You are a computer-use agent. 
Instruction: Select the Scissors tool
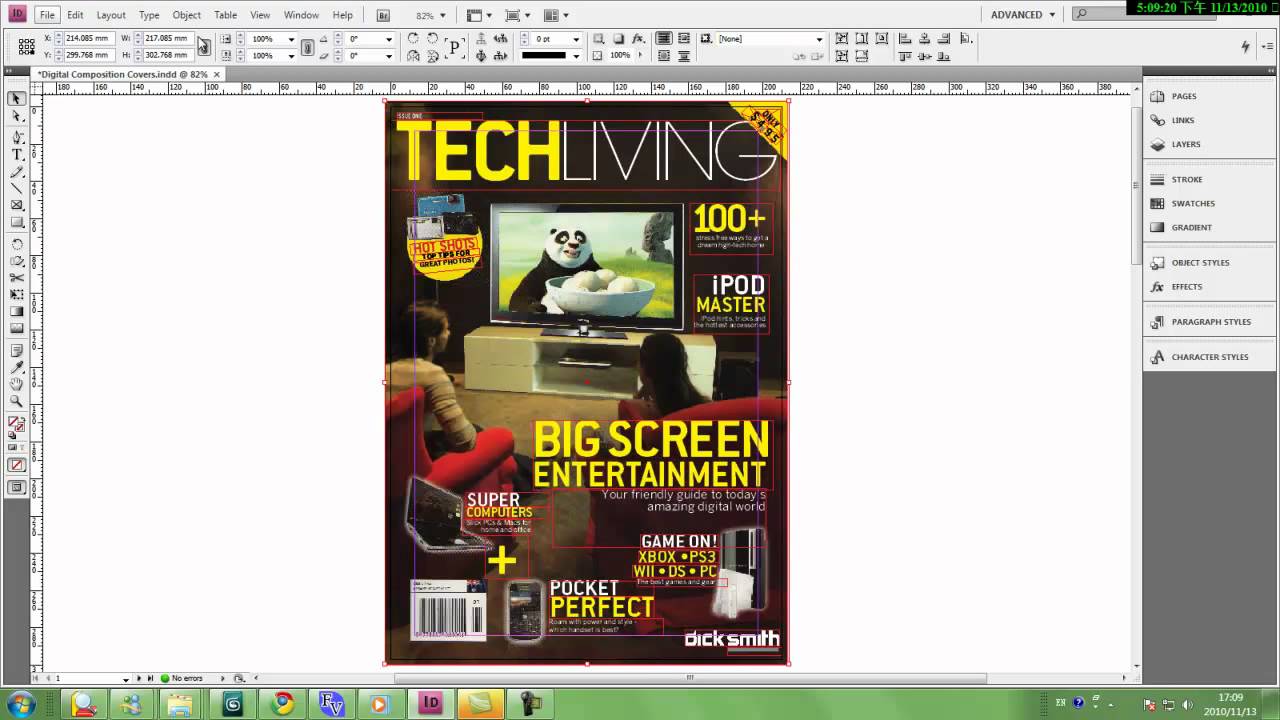point(17,278)
